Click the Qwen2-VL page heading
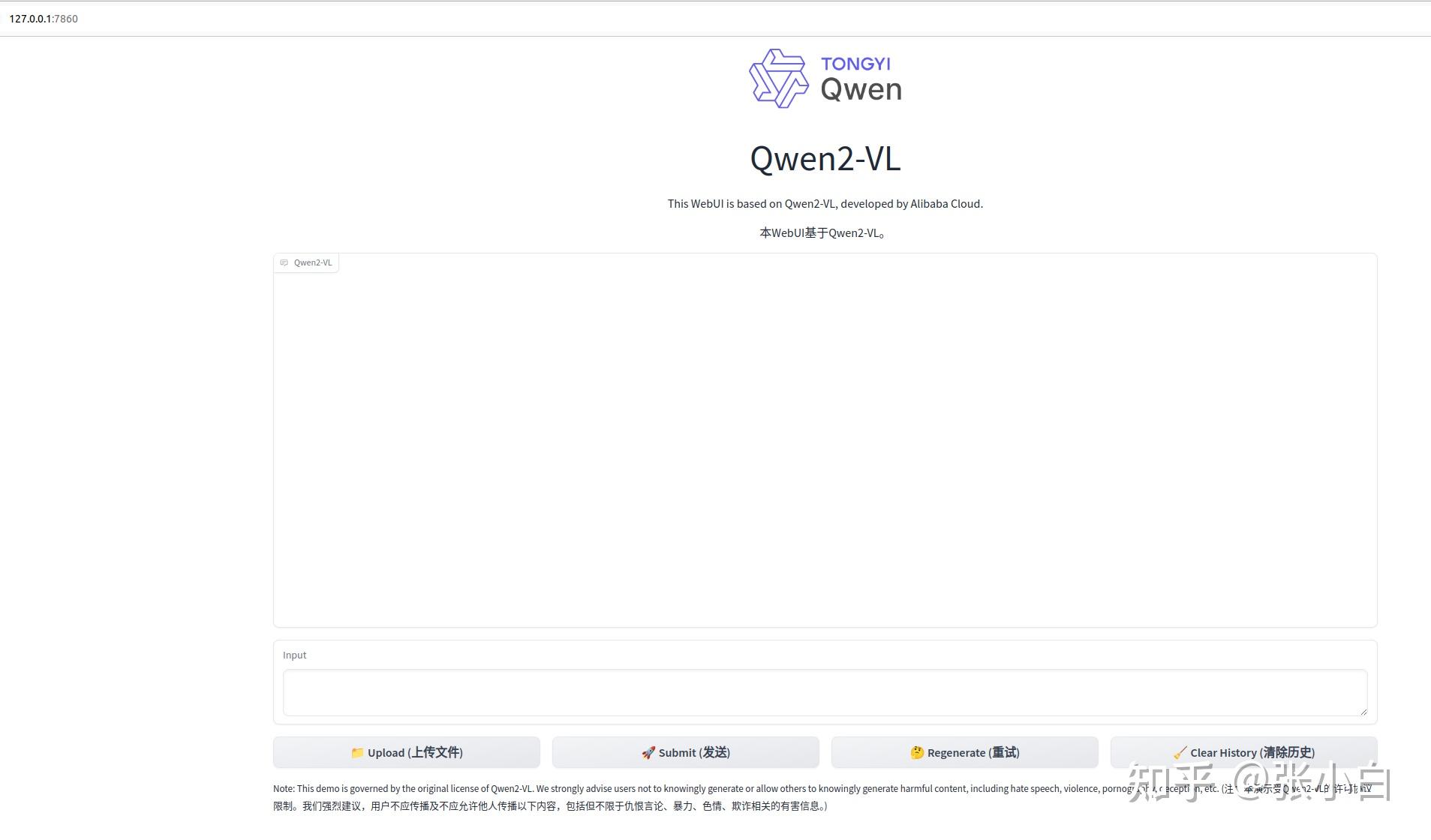Image resolution: width=1431 pixels, height=840 pixels. 825,158
